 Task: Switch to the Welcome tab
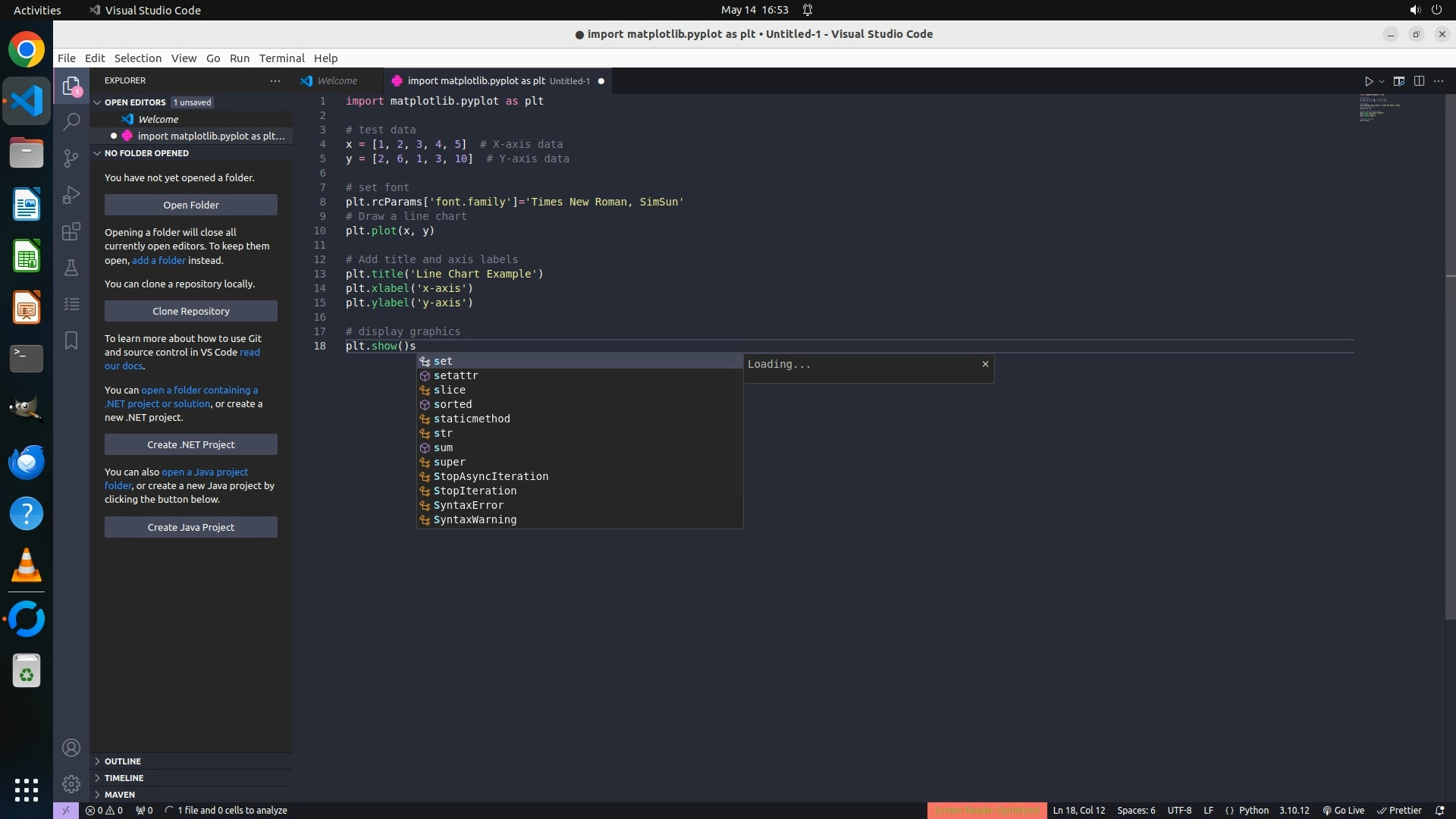point(337,81)
